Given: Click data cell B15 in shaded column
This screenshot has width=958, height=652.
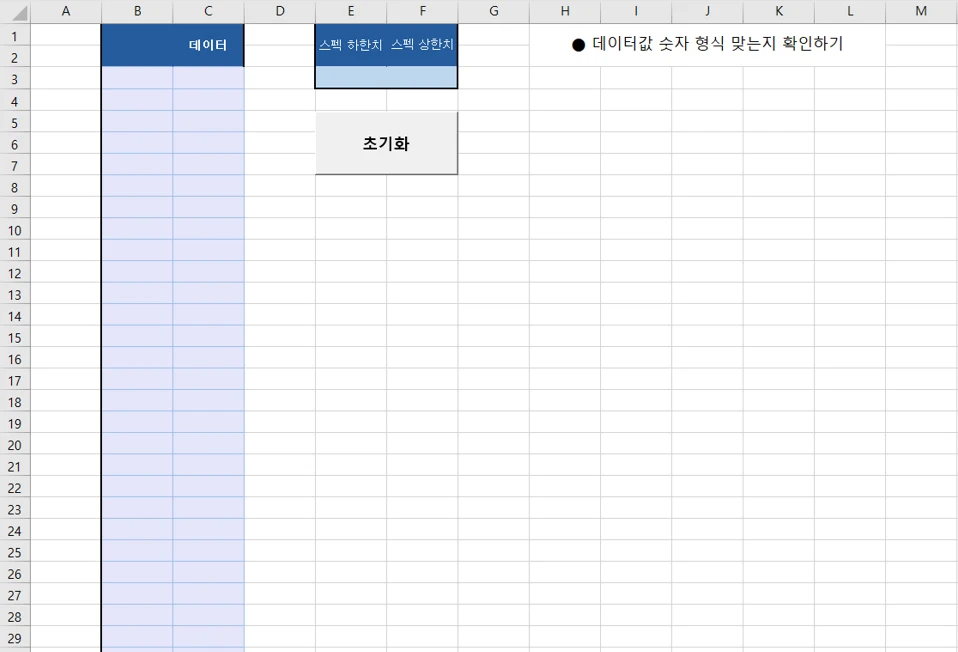Looking at the screenshot, I should pos(137,336).
